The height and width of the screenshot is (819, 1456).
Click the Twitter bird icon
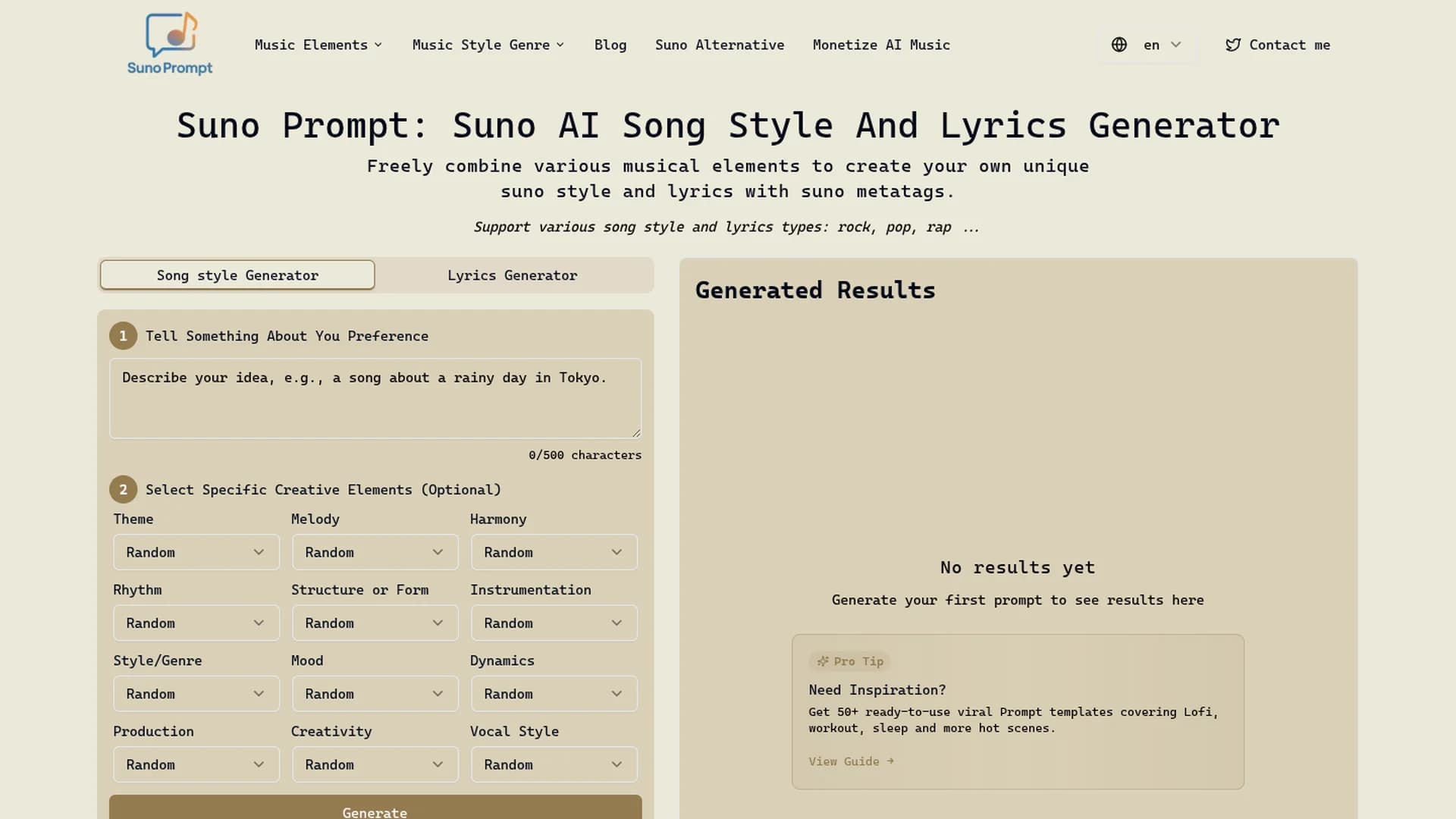click(1233, 45)
